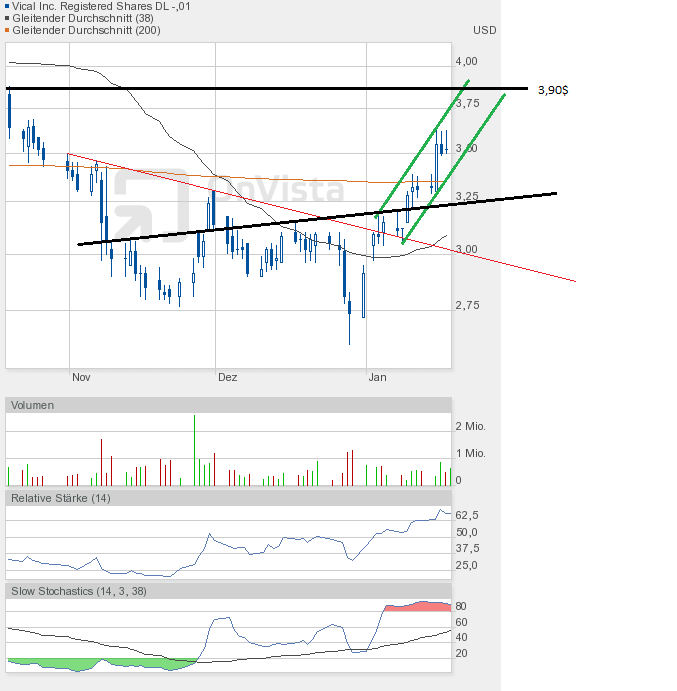Image resolution: width=677 pixels, height=691 pixels.
Task: Click the 2 Mio. volume axis label
Action: [471, 427]
